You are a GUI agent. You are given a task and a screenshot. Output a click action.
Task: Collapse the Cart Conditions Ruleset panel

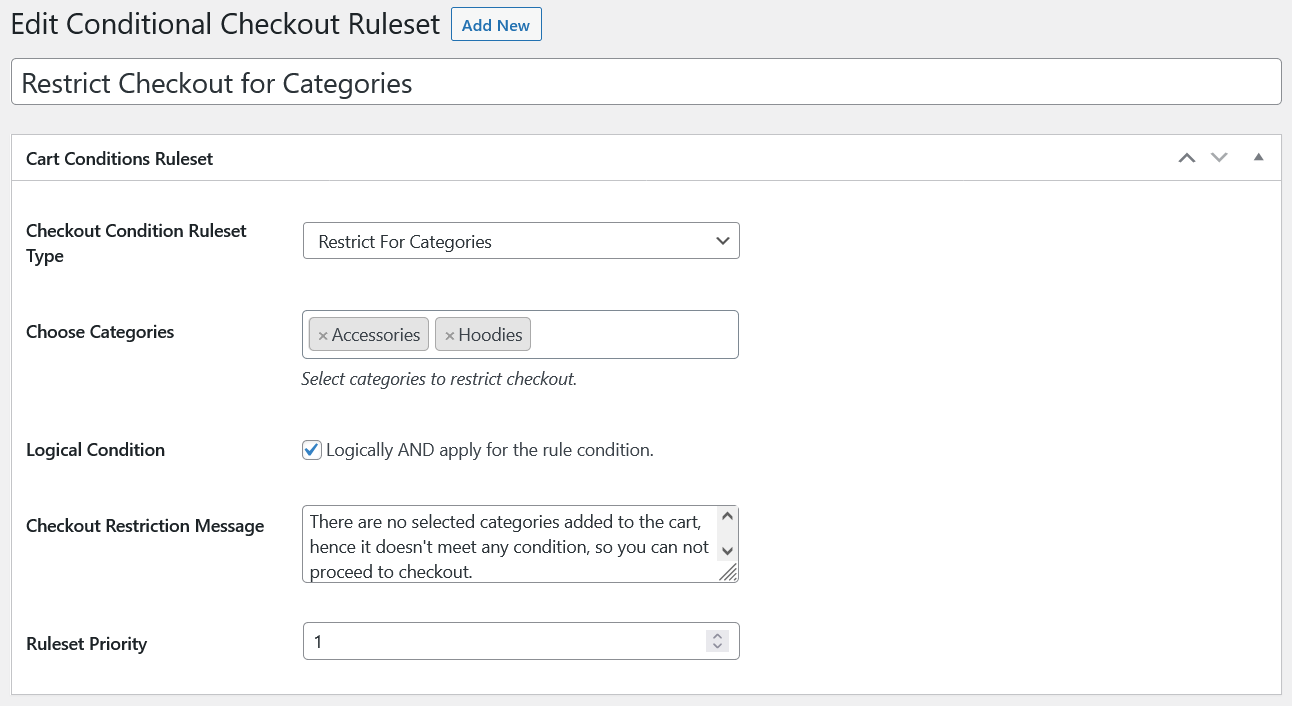[1258, 158]
